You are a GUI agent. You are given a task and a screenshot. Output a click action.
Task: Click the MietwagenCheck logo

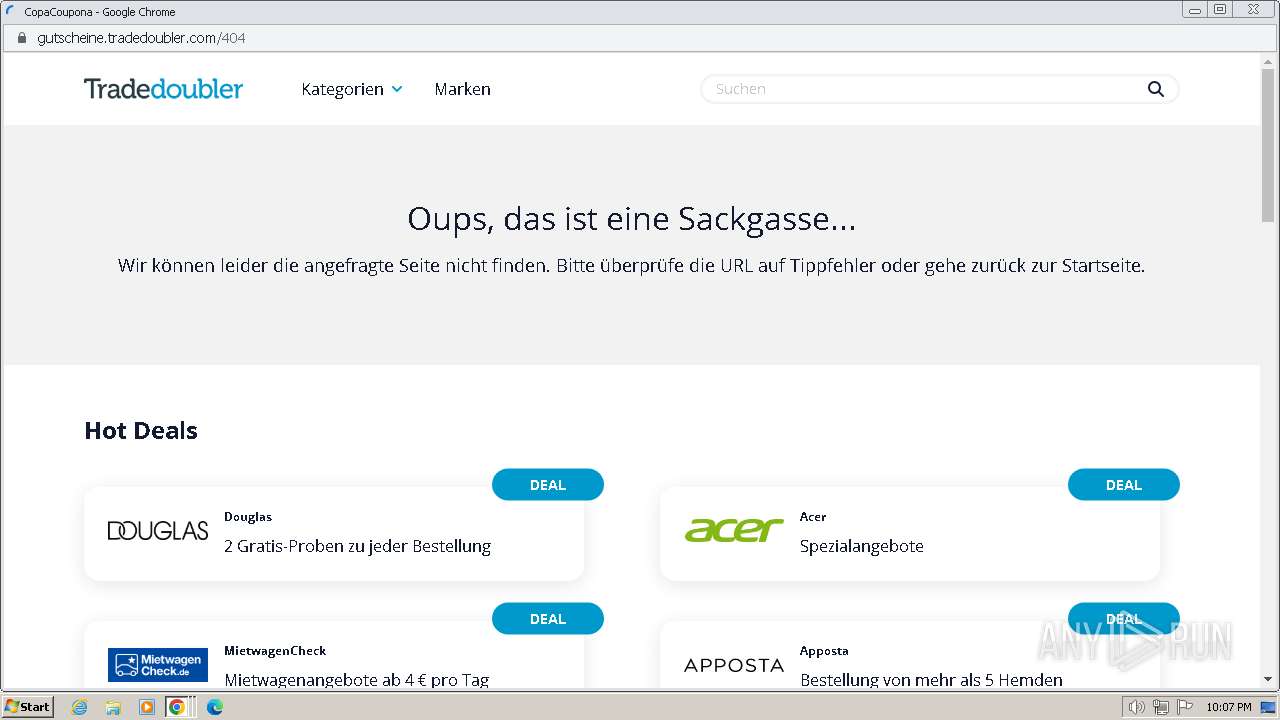coord(158,665)
